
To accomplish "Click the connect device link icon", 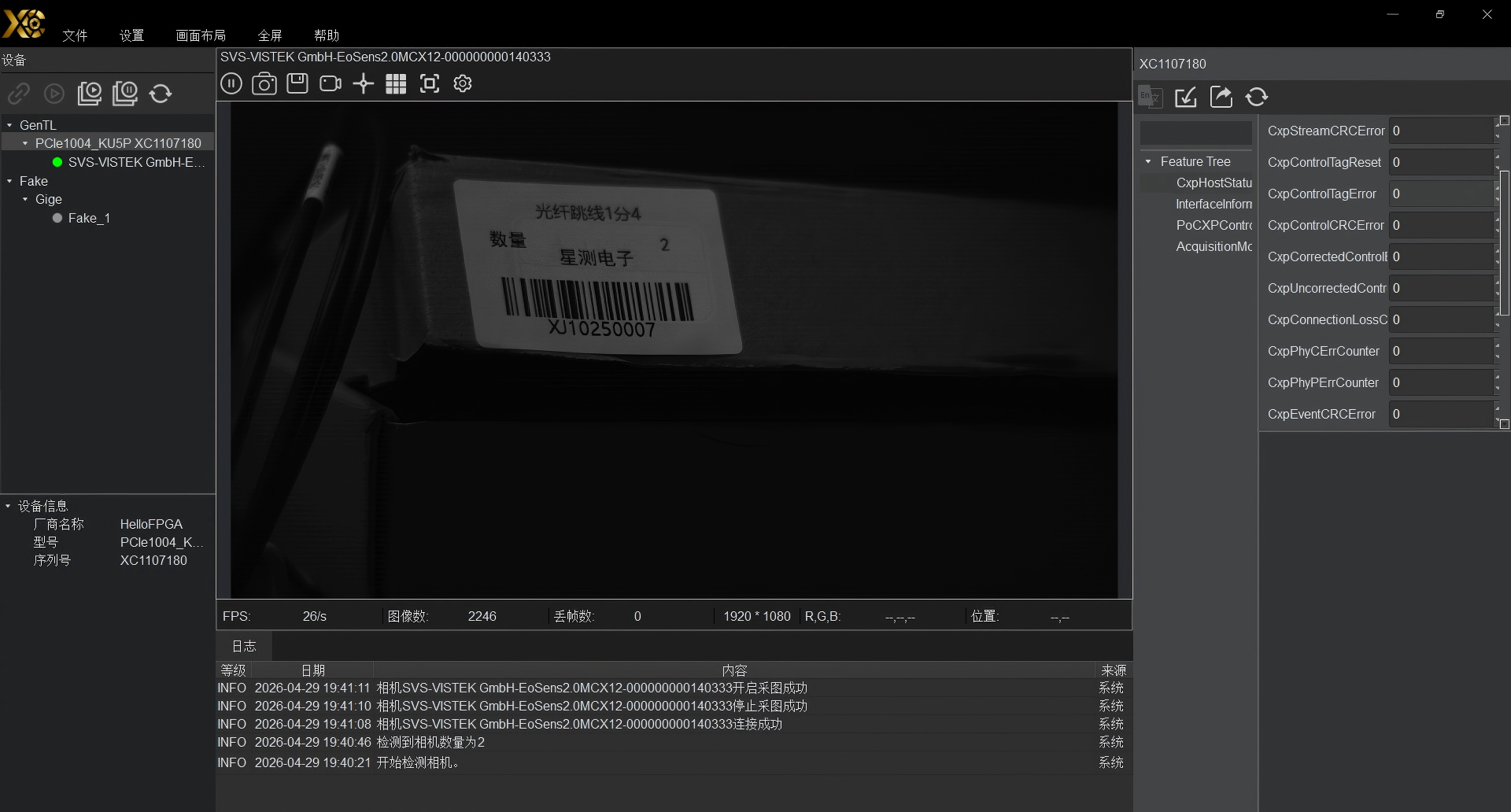I will coord(19,94).
